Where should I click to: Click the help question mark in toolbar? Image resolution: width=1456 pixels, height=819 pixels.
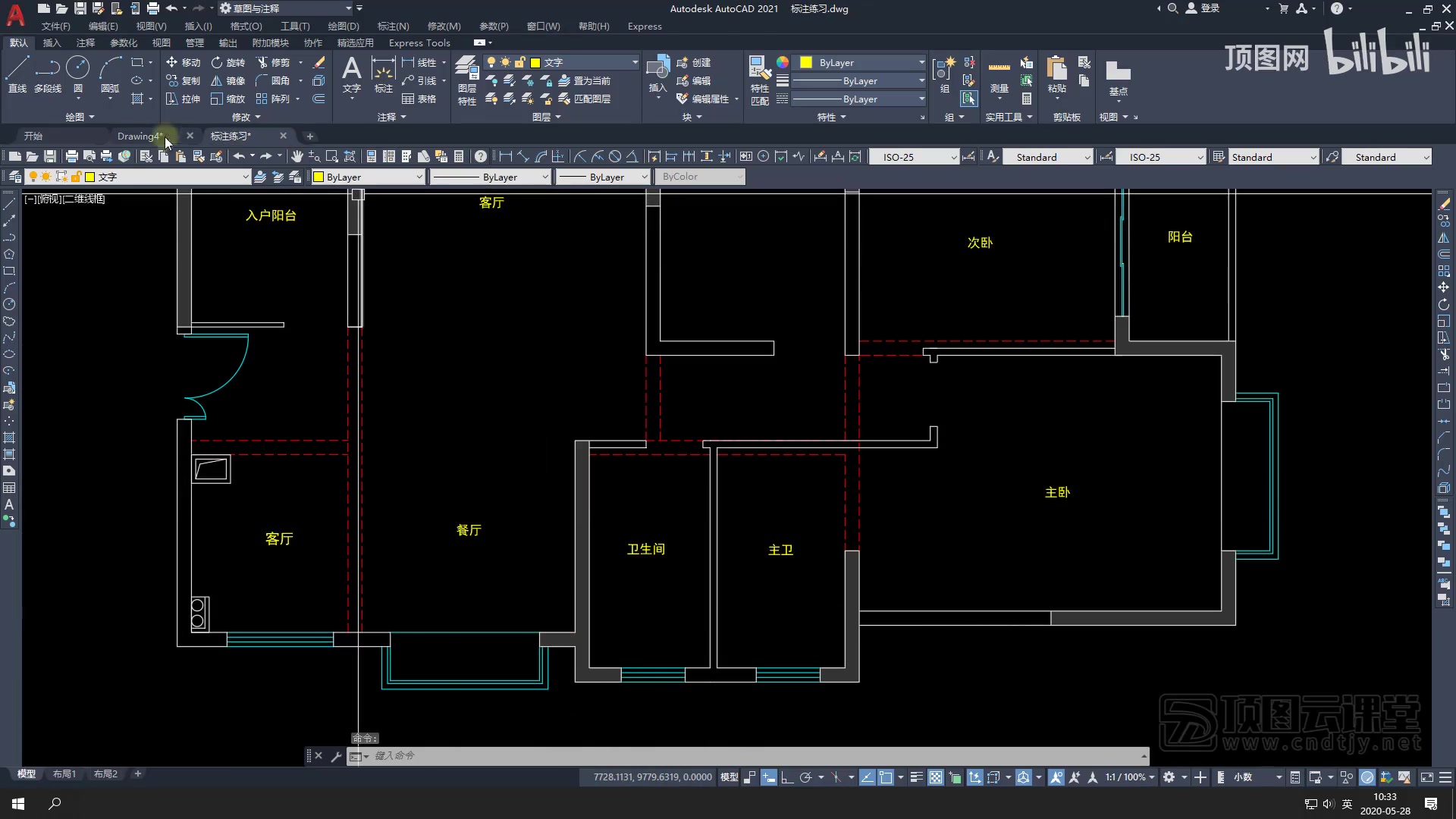pos(481,156)
